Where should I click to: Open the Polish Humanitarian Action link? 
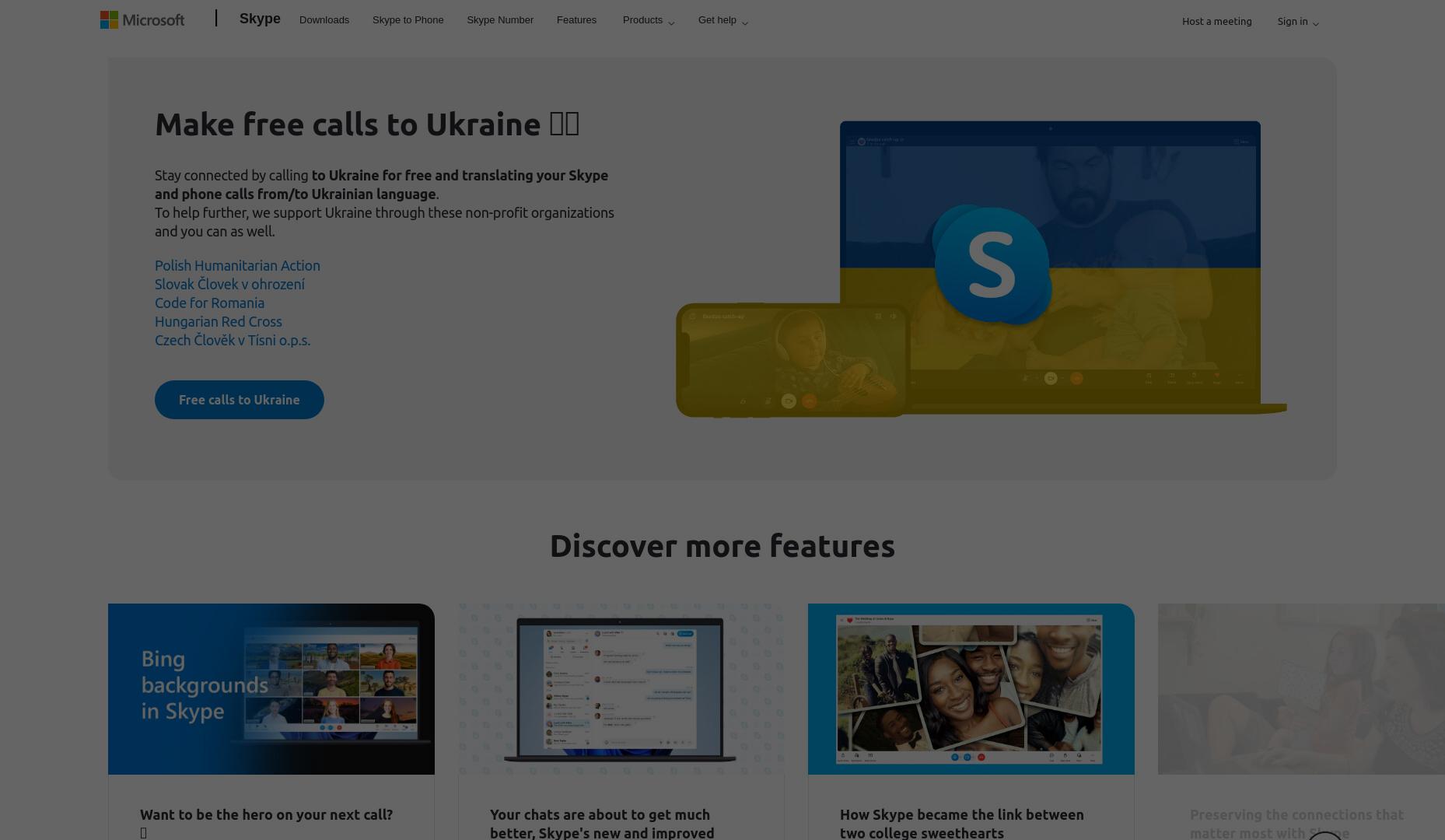click(x=237, y=265)
